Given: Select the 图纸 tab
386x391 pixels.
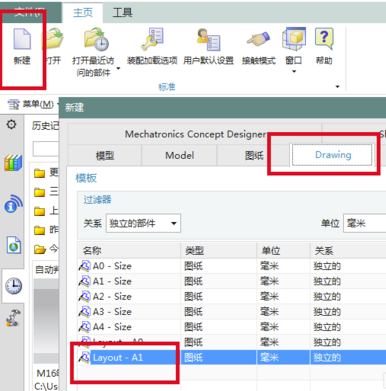Looking at the screenshot, I should 254,155.
